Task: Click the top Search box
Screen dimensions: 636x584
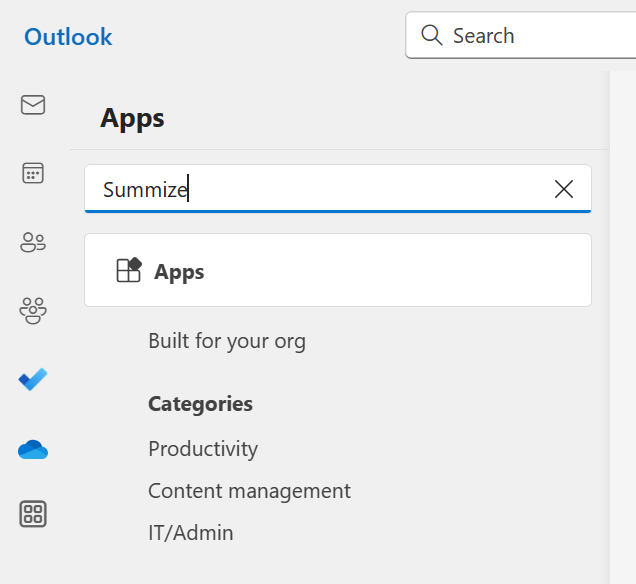Action: coord(521,35)
